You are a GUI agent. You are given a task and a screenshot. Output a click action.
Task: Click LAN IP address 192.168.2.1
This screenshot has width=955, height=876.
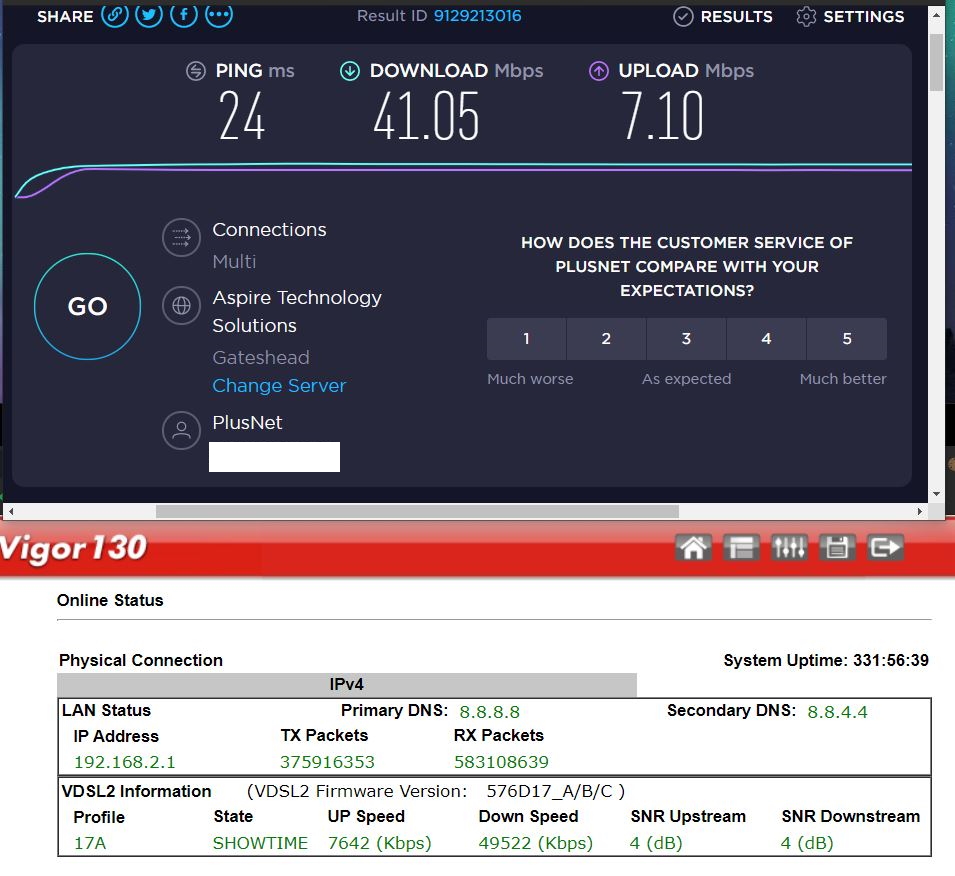pyautogui.click(x=124, y=762)
